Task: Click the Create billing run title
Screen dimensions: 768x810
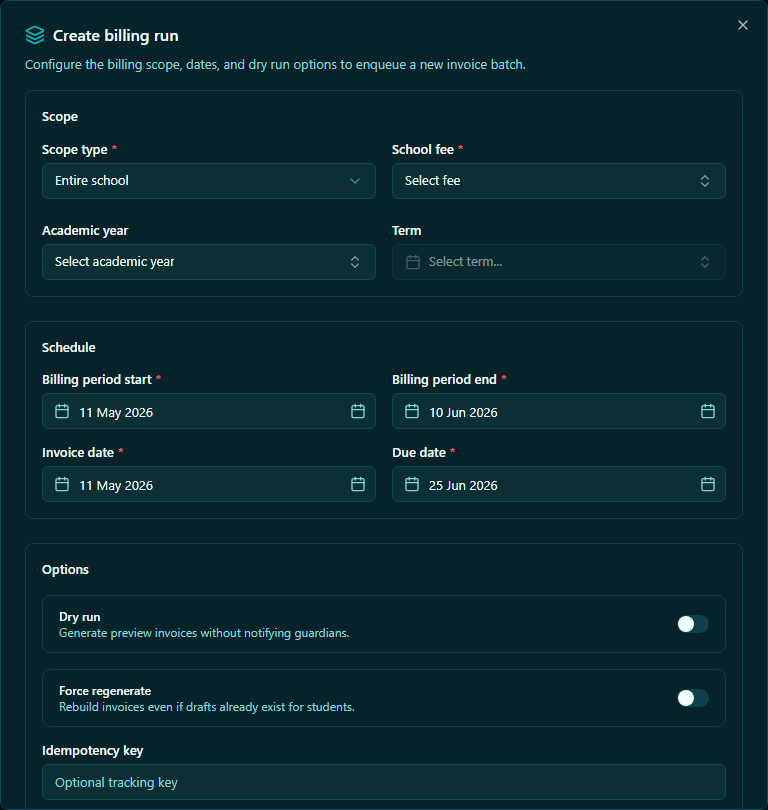Action: coord(116,36)
